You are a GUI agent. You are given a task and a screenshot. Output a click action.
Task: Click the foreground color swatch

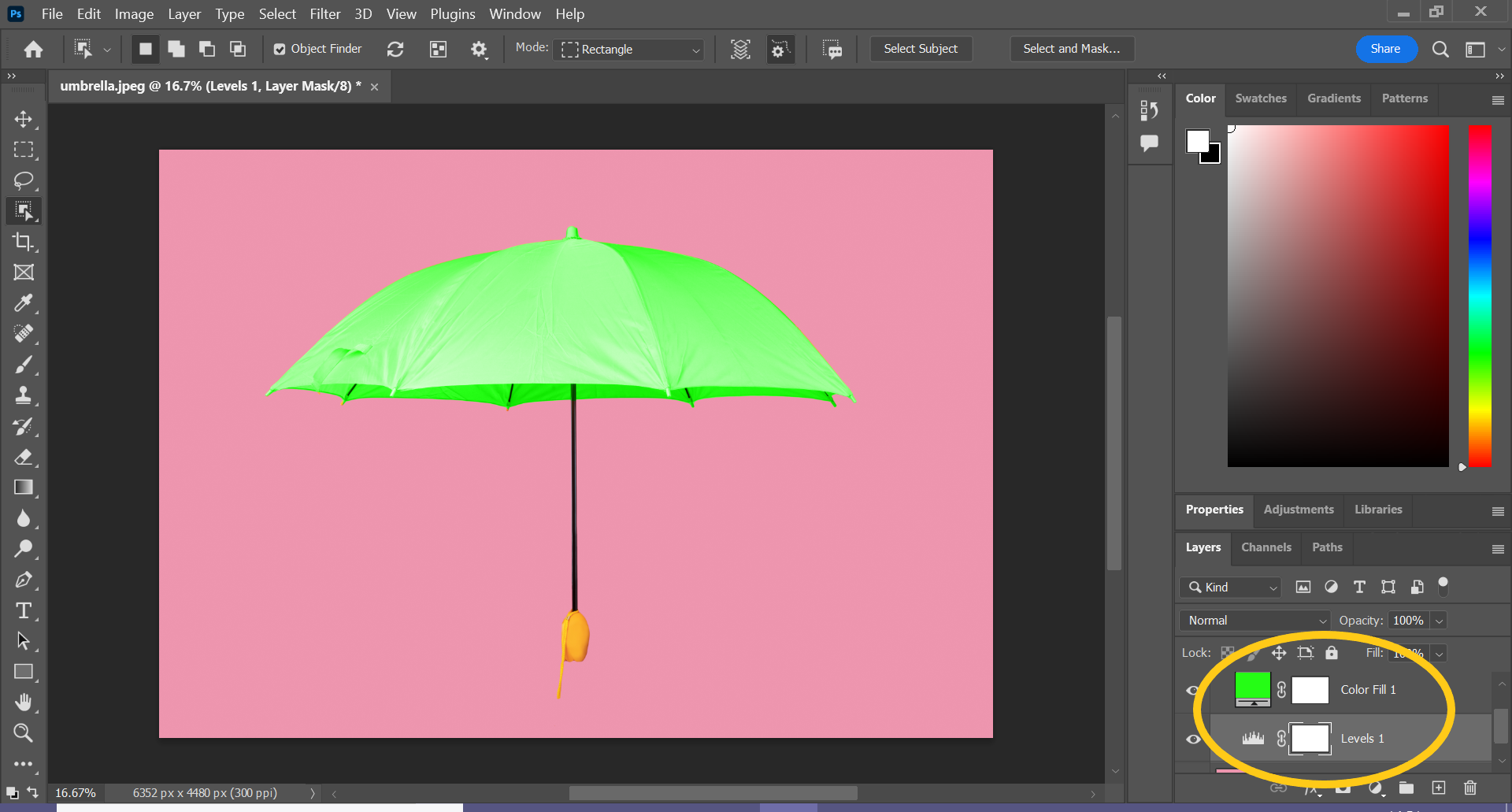click(x=1198, y=141)
